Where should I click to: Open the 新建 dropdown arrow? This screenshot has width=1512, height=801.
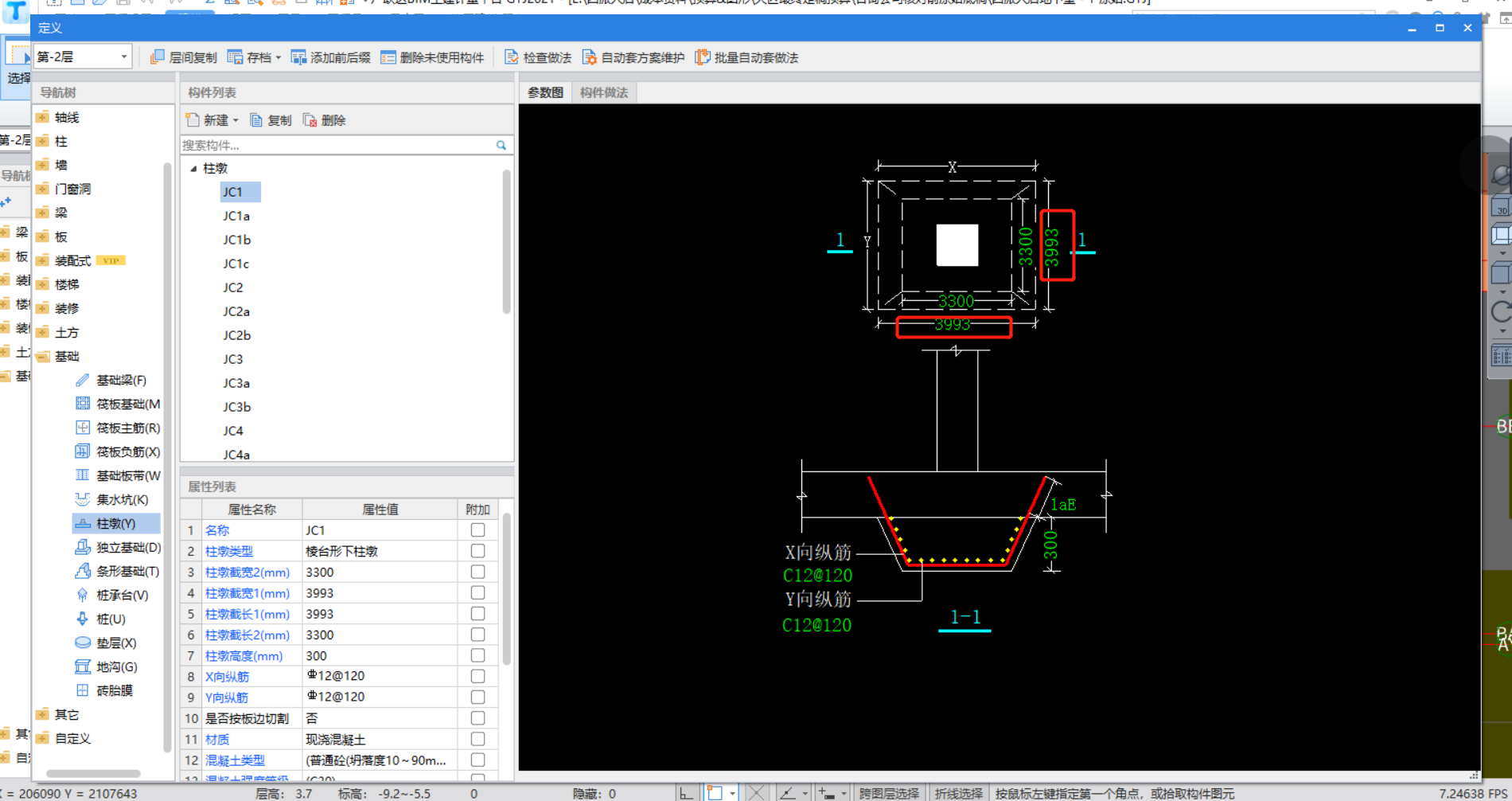236,120
